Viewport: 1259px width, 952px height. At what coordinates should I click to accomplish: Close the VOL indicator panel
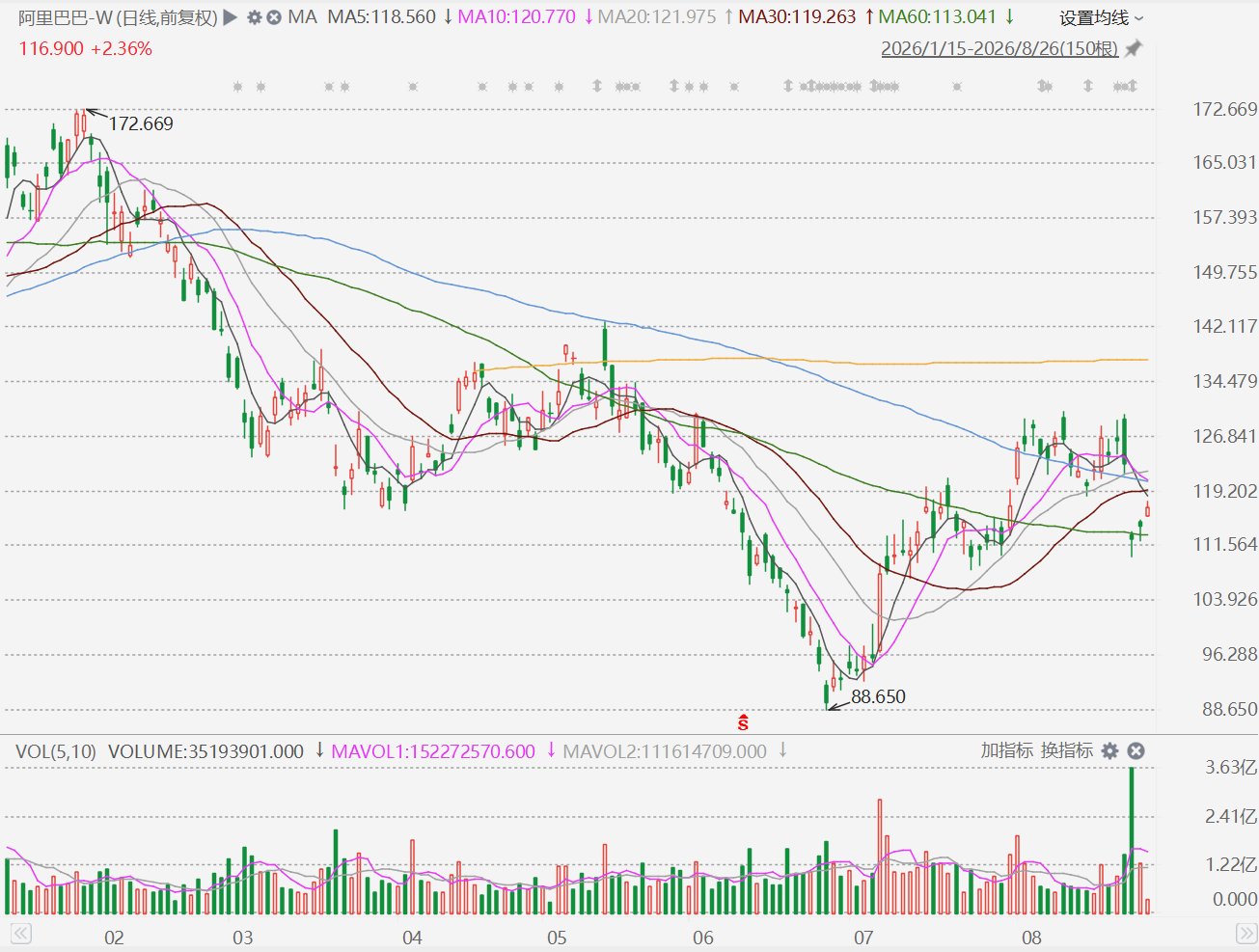[1136, 750]
